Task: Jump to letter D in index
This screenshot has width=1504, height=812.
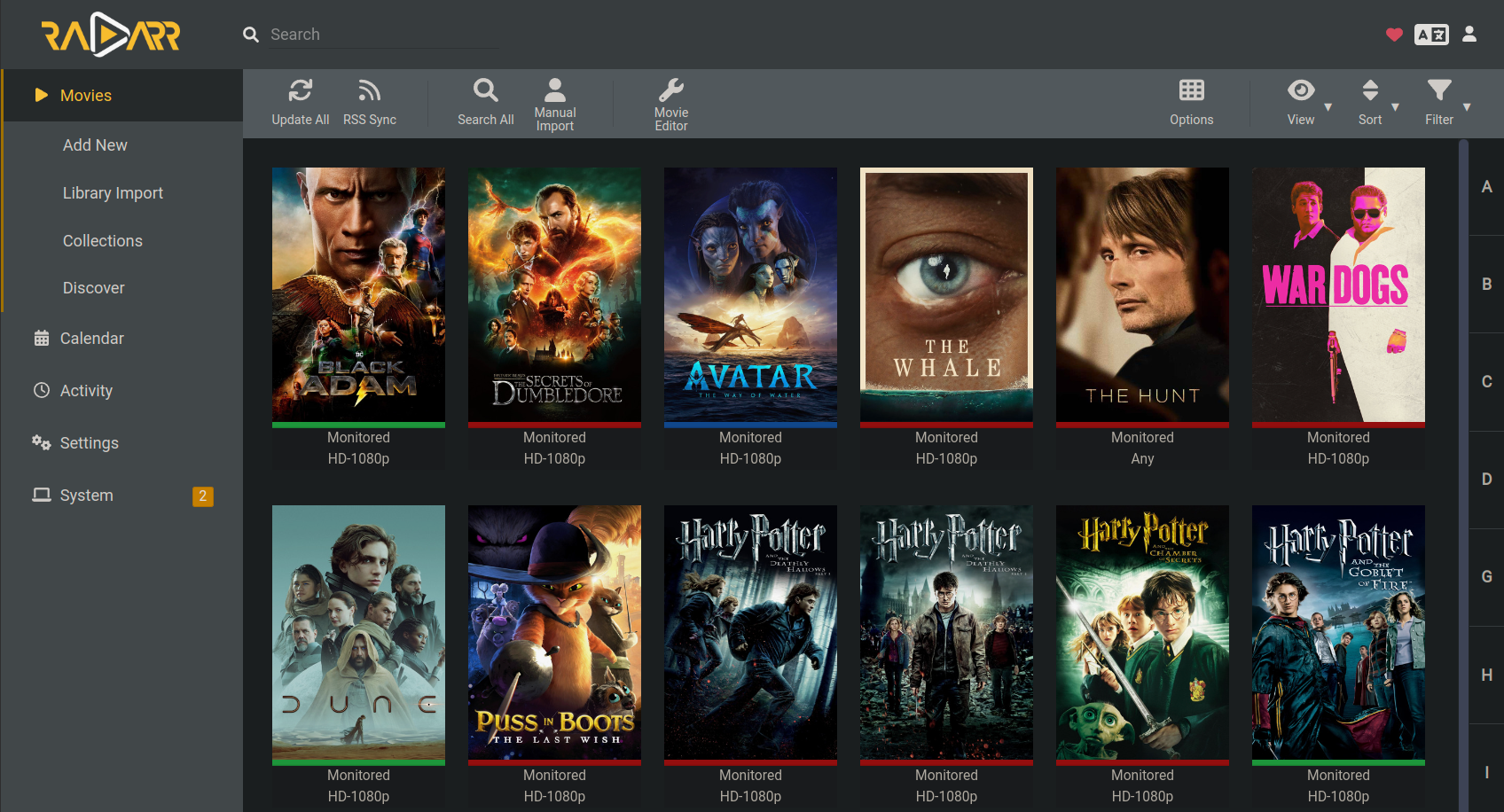Action: coord(1486,480)
